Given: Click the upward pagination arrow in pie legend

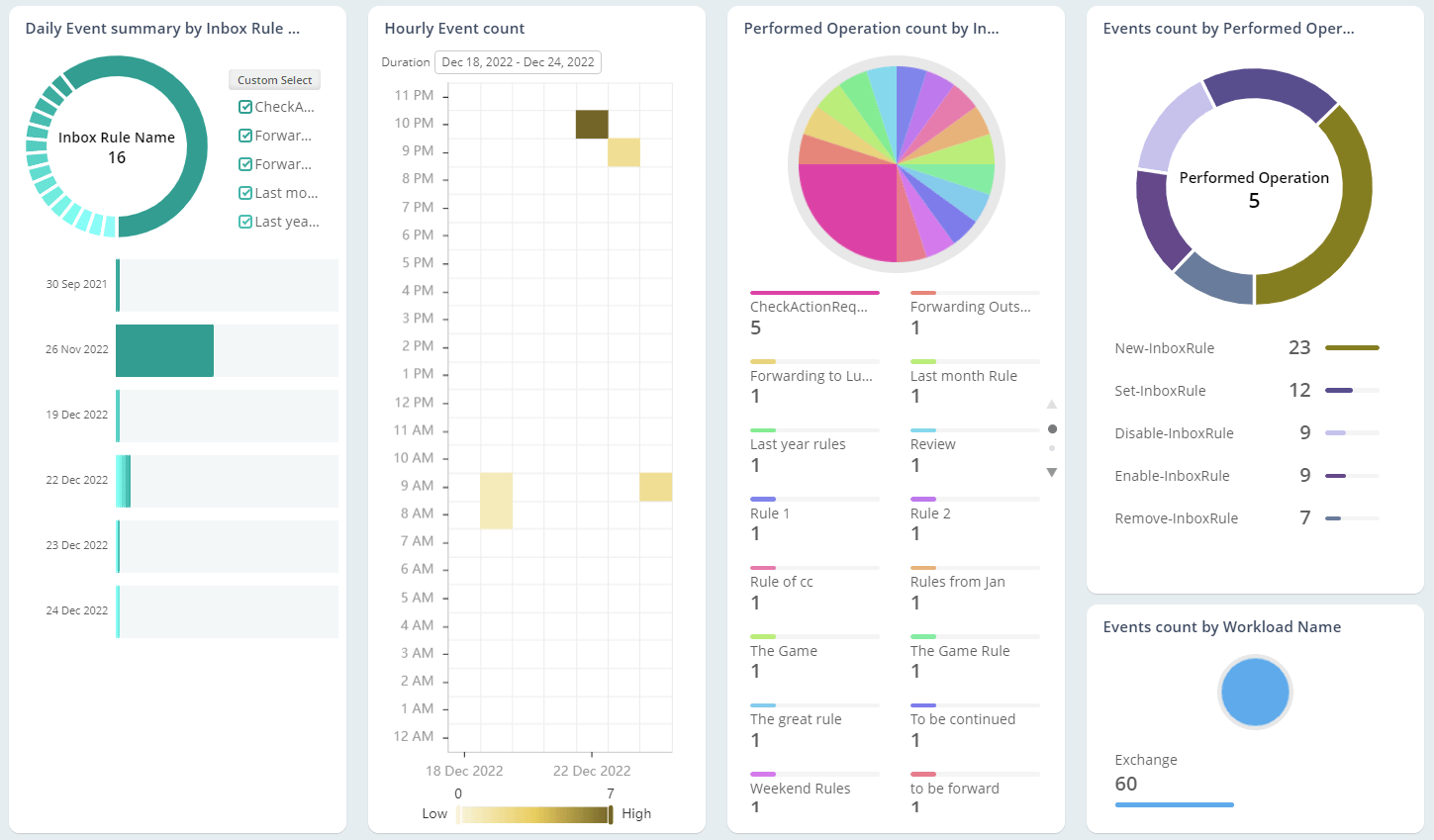Looking at the screenshot, I should tap(1052, 405).
